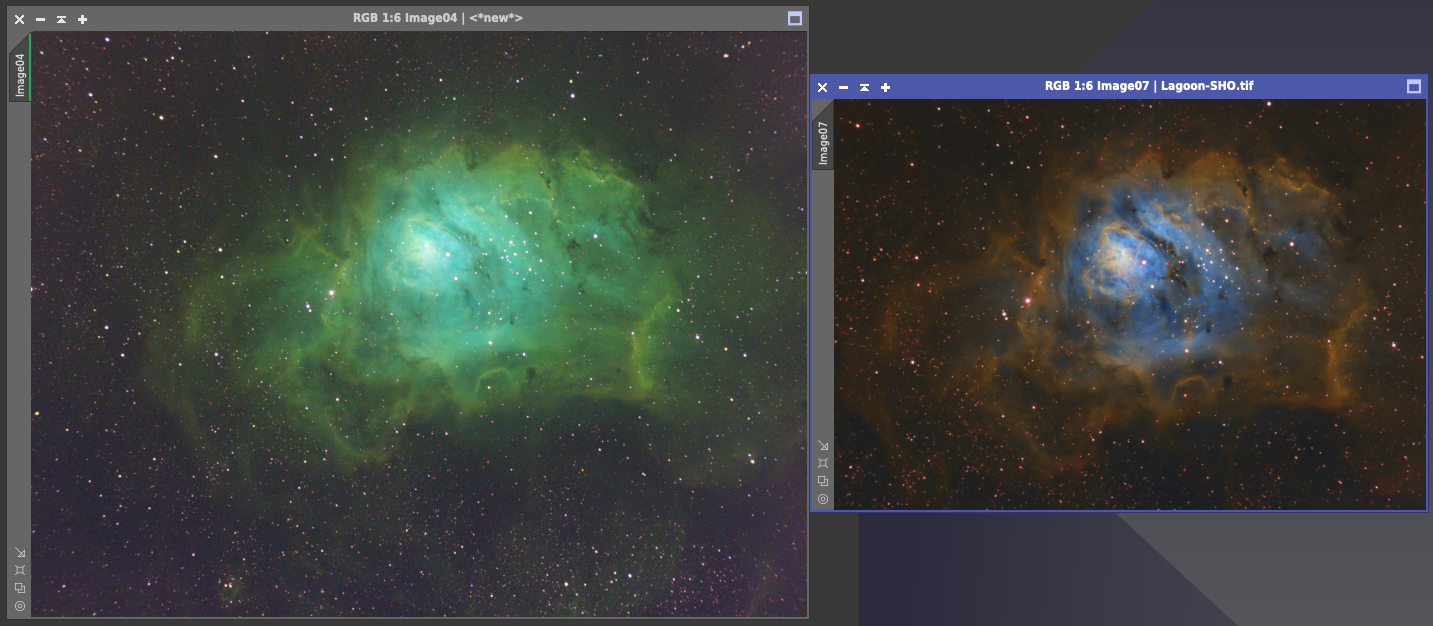Click the concentric circles icon in Image04 window
The width and height of the screenshot is (1433, 626).
[20, 606]
